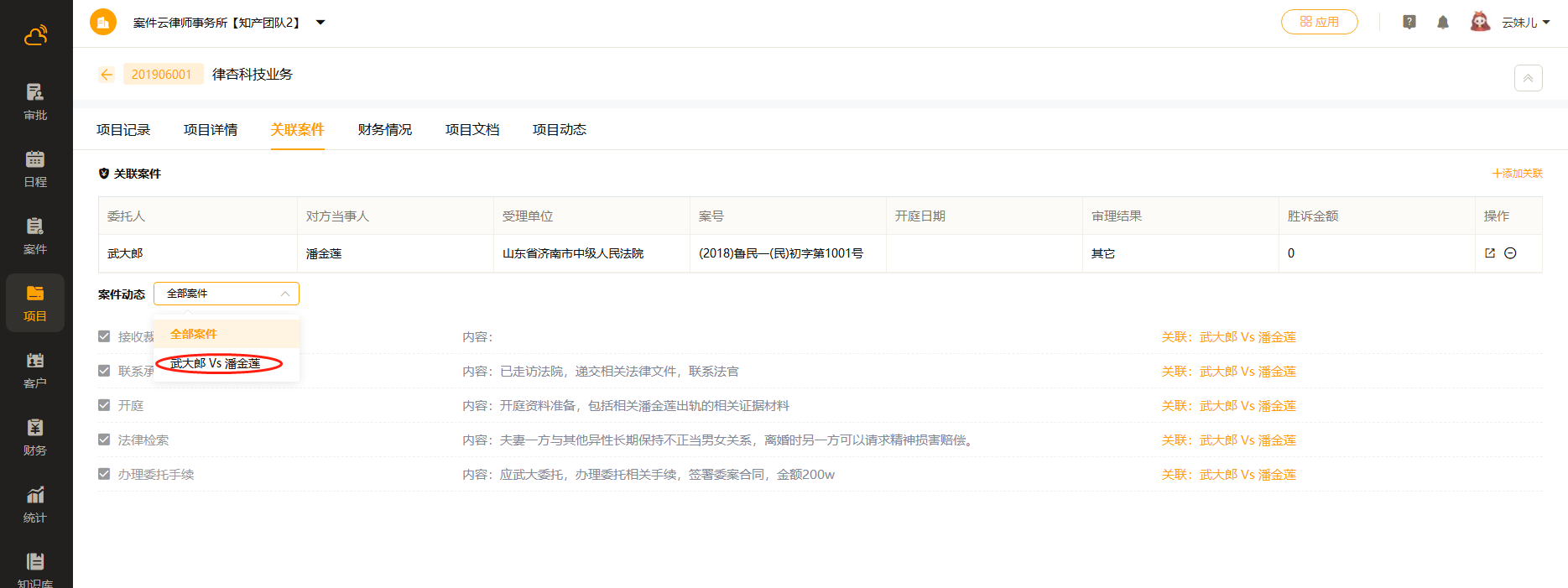1568x588 pixels.
Task: Expand the law firm team selector arrow
Action: (320, 23)
